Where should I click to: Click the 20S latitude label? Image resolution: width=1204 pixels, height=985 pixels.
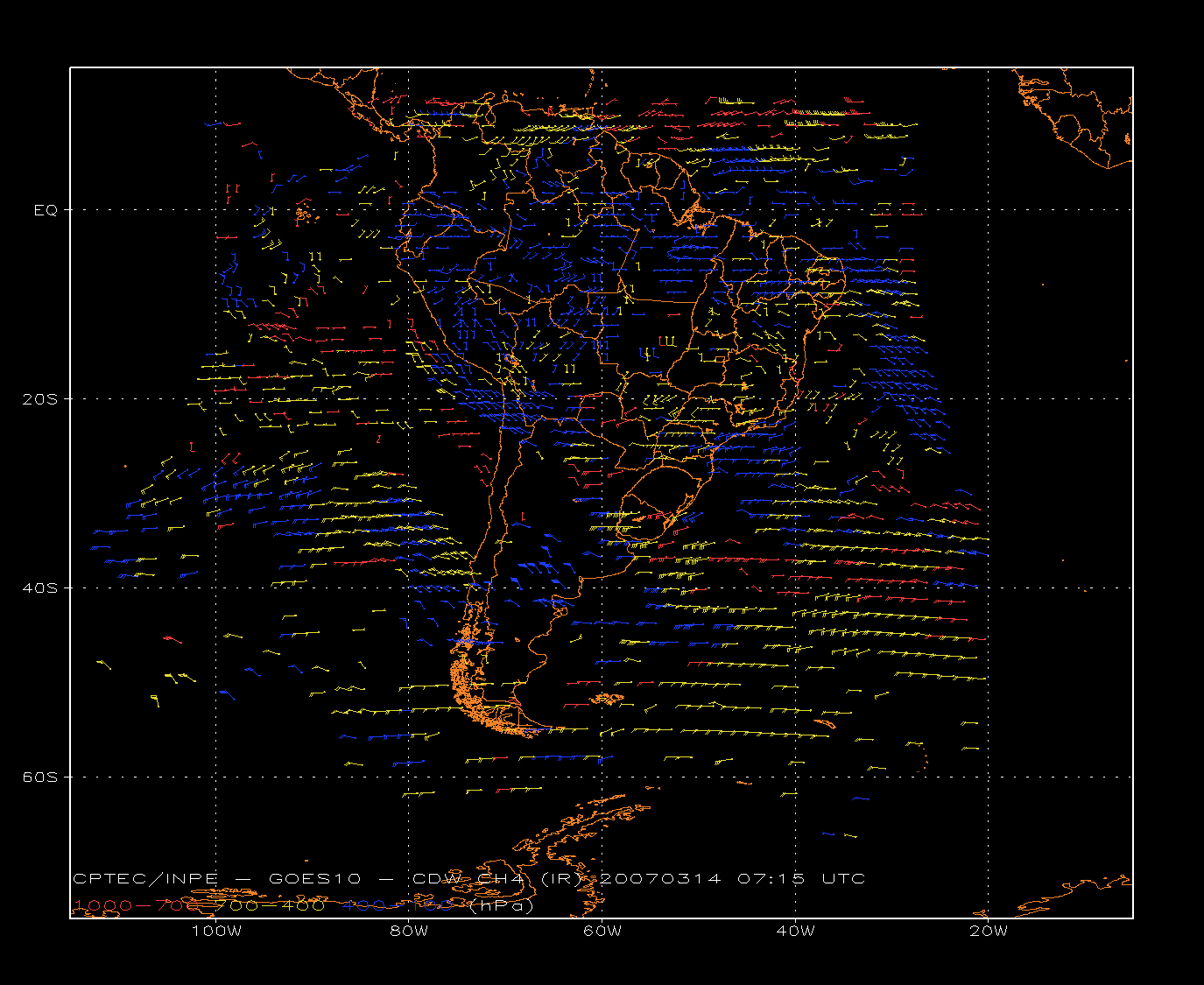(40, 398)
